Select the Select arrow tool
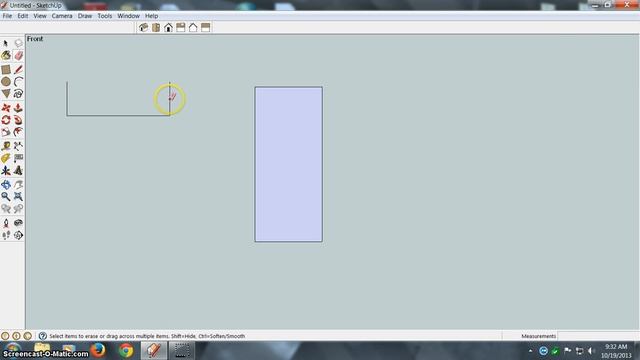The image size is (640, 360). click(6, 43)
